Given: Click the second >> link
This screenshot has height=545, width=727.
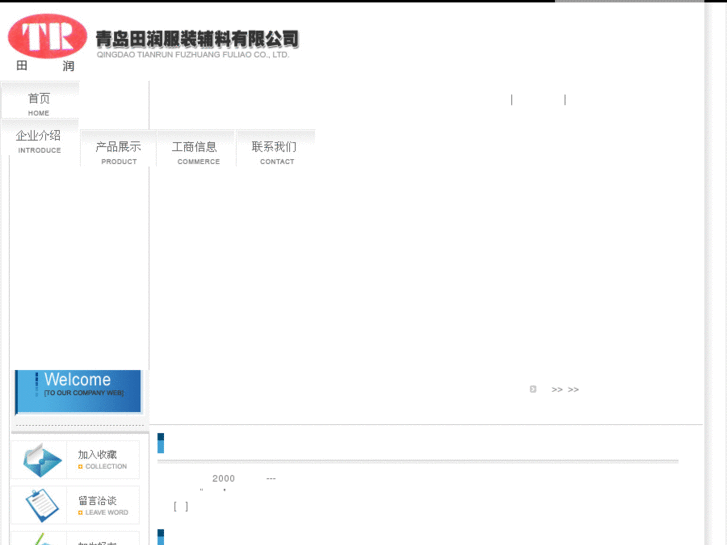Looking at the screenshot, I should click(x=573, y=390).
